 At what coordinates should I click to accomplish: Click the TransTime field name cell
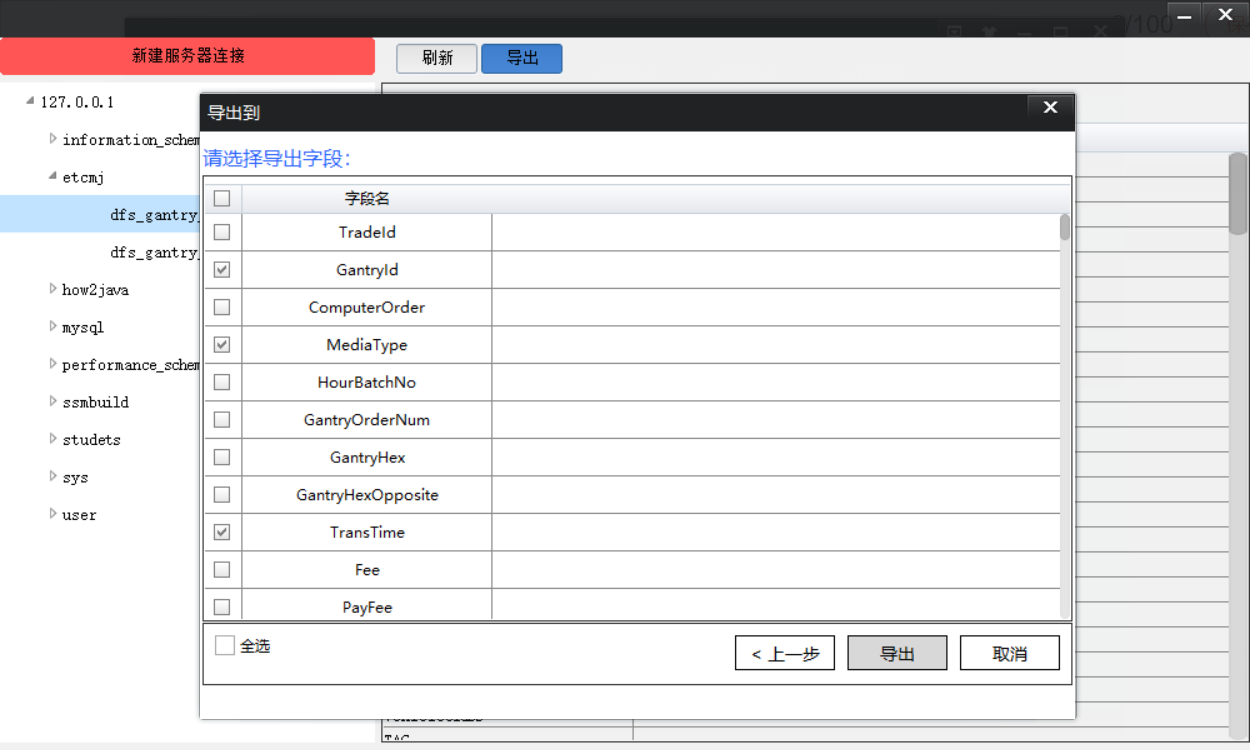tap(367, 532)
